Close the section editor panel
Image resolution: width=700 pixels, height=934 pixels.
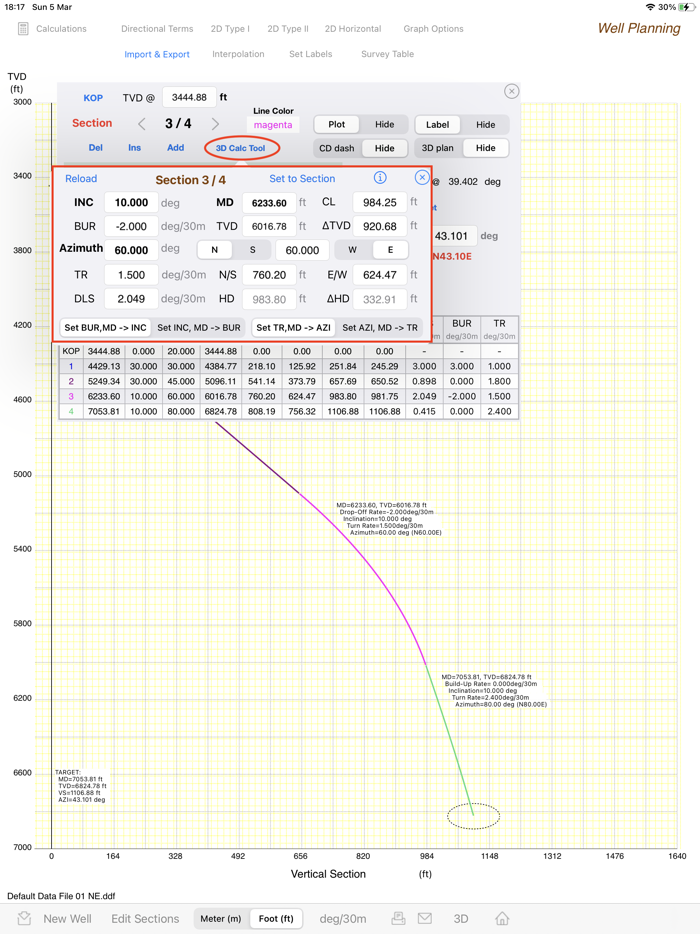click(x=511, y=91)
